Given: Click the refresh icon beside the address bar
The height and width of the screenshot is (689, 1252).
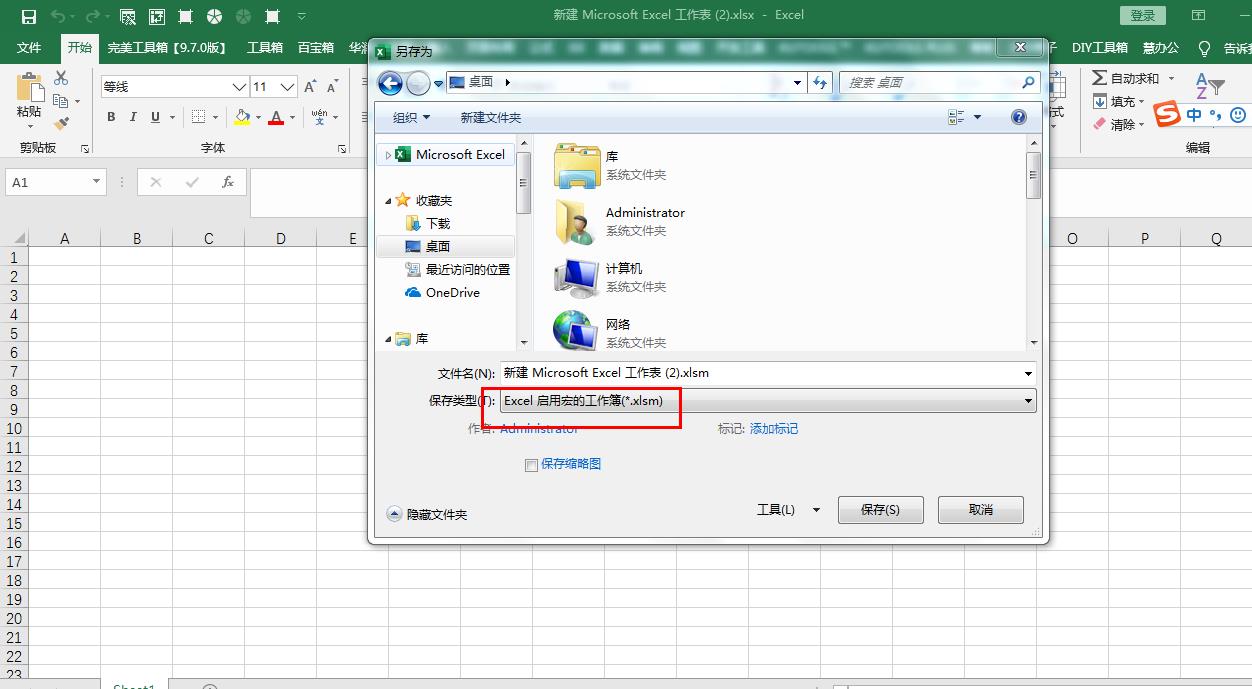Looking at the screenshot, I should pos(821,83).
